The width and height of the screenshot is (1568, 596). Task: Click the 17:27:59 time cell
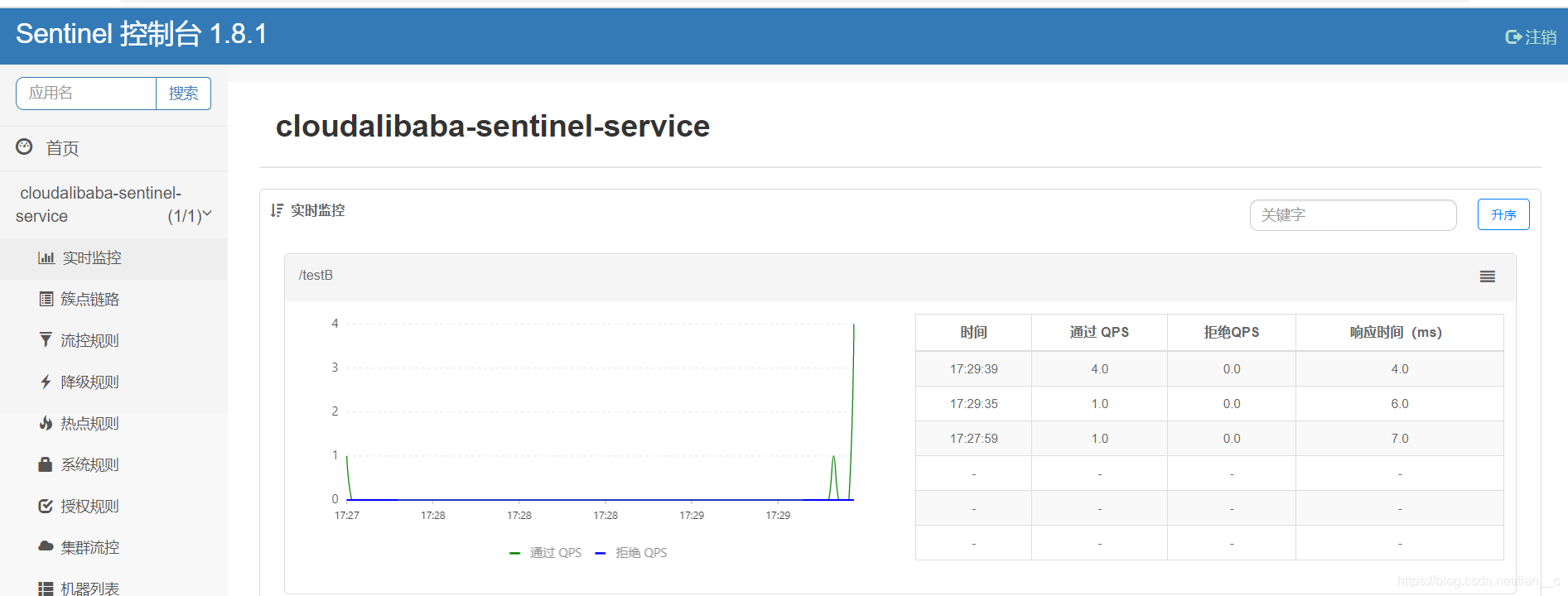pos(973,439)
